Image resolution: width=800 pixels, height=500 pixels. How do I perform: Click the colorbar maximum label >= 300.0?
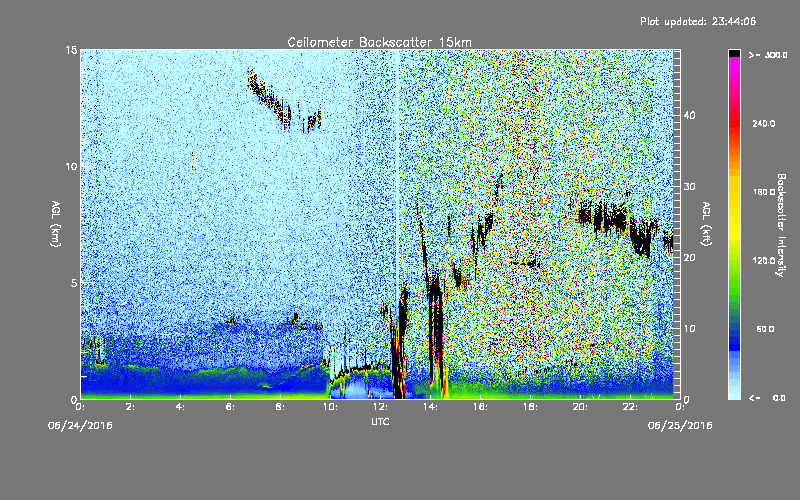(x=768, y=55)
